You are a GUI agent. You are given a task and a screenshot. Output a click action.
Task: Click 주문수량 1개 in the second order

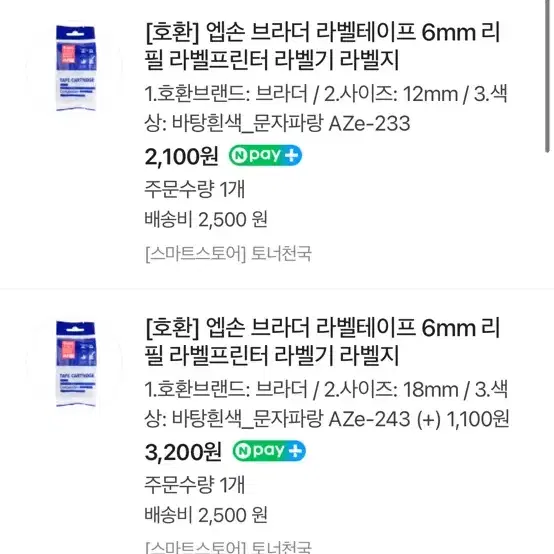[x=195, y=484]
